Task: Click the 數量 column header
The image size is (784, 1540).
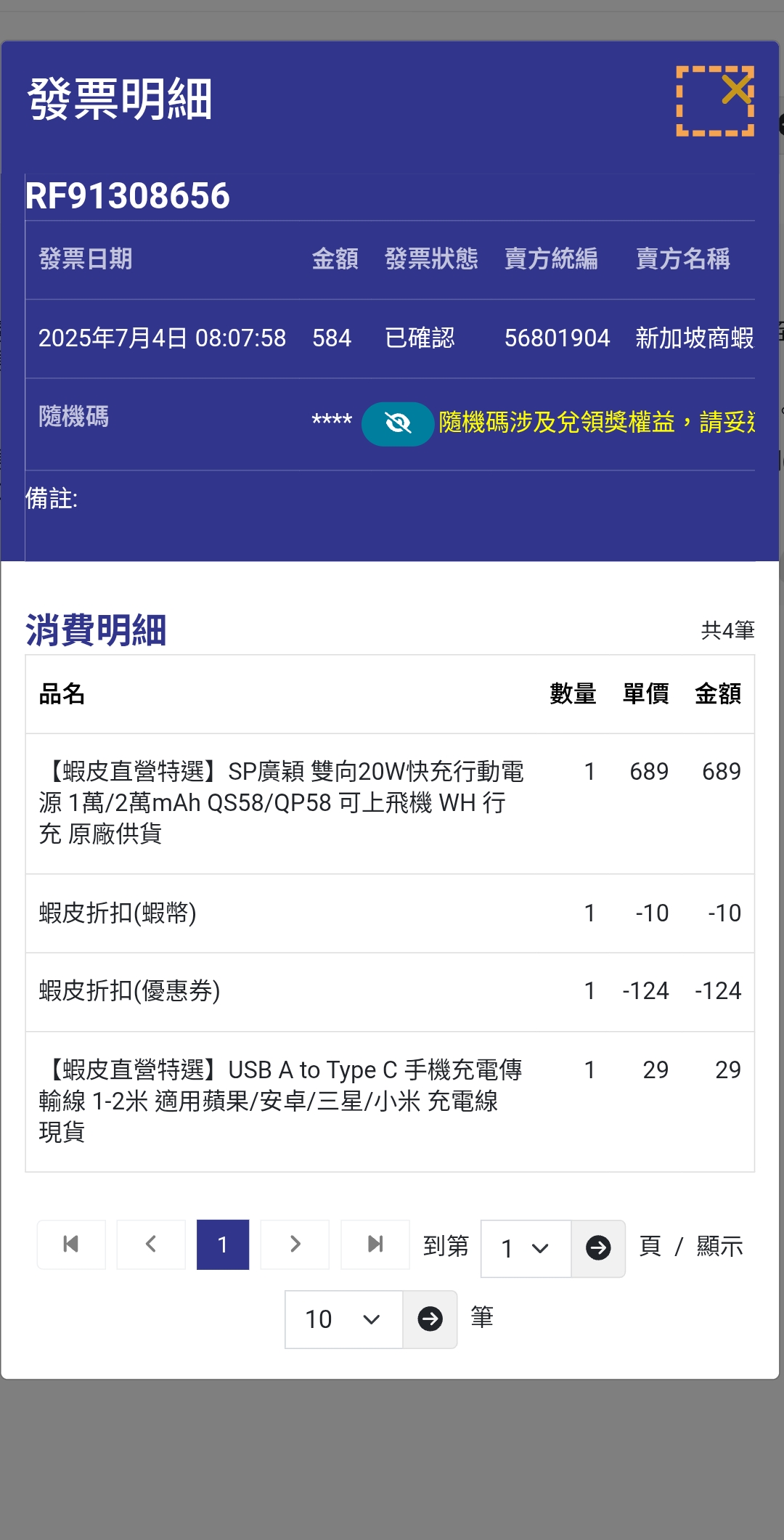Action: pyautogui.click(x=572, y=694)
